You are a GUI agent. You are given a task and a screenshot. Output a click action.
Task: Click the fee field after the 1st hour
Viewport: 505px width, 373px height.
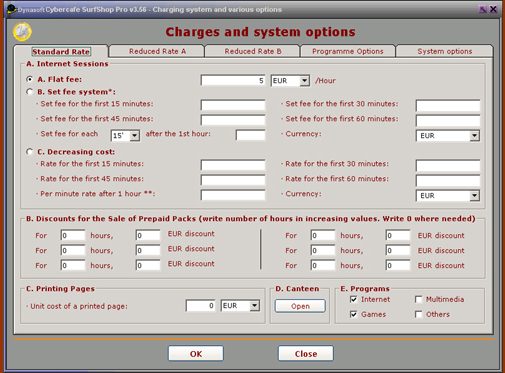(x=251, y=135)
